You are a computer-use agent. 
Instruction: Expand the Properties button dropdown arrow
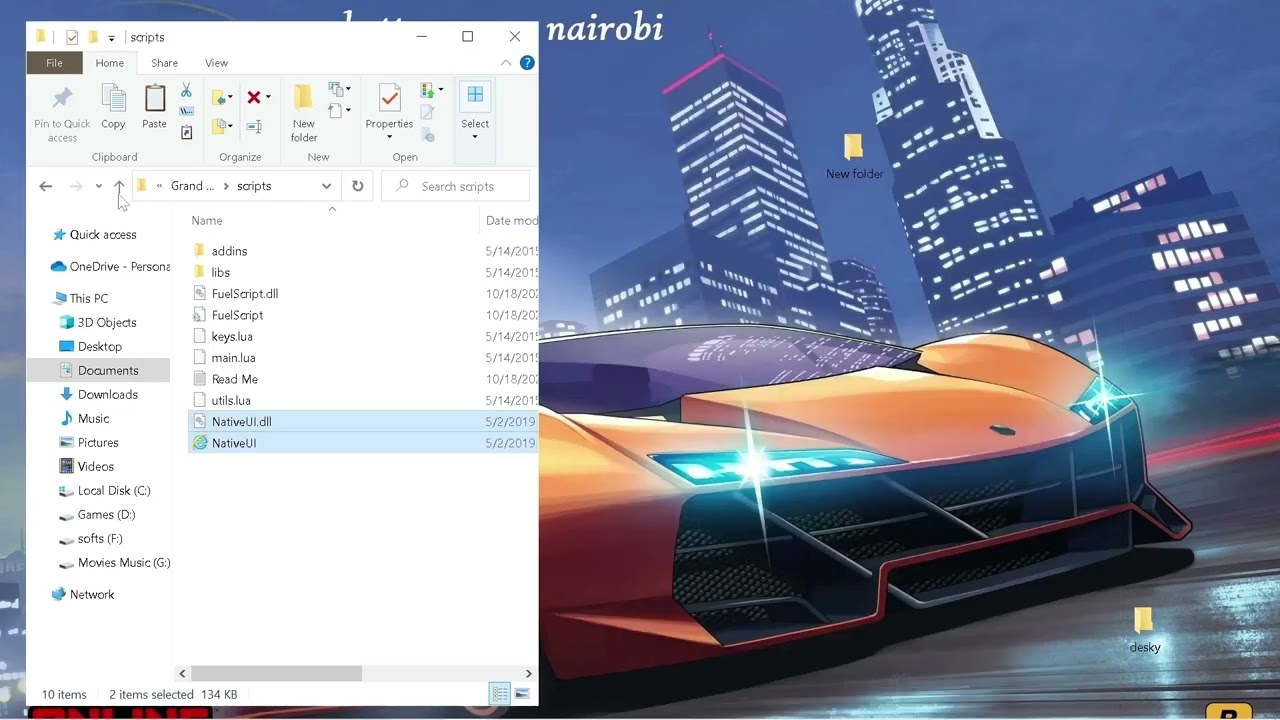click(x=389, y=137)
